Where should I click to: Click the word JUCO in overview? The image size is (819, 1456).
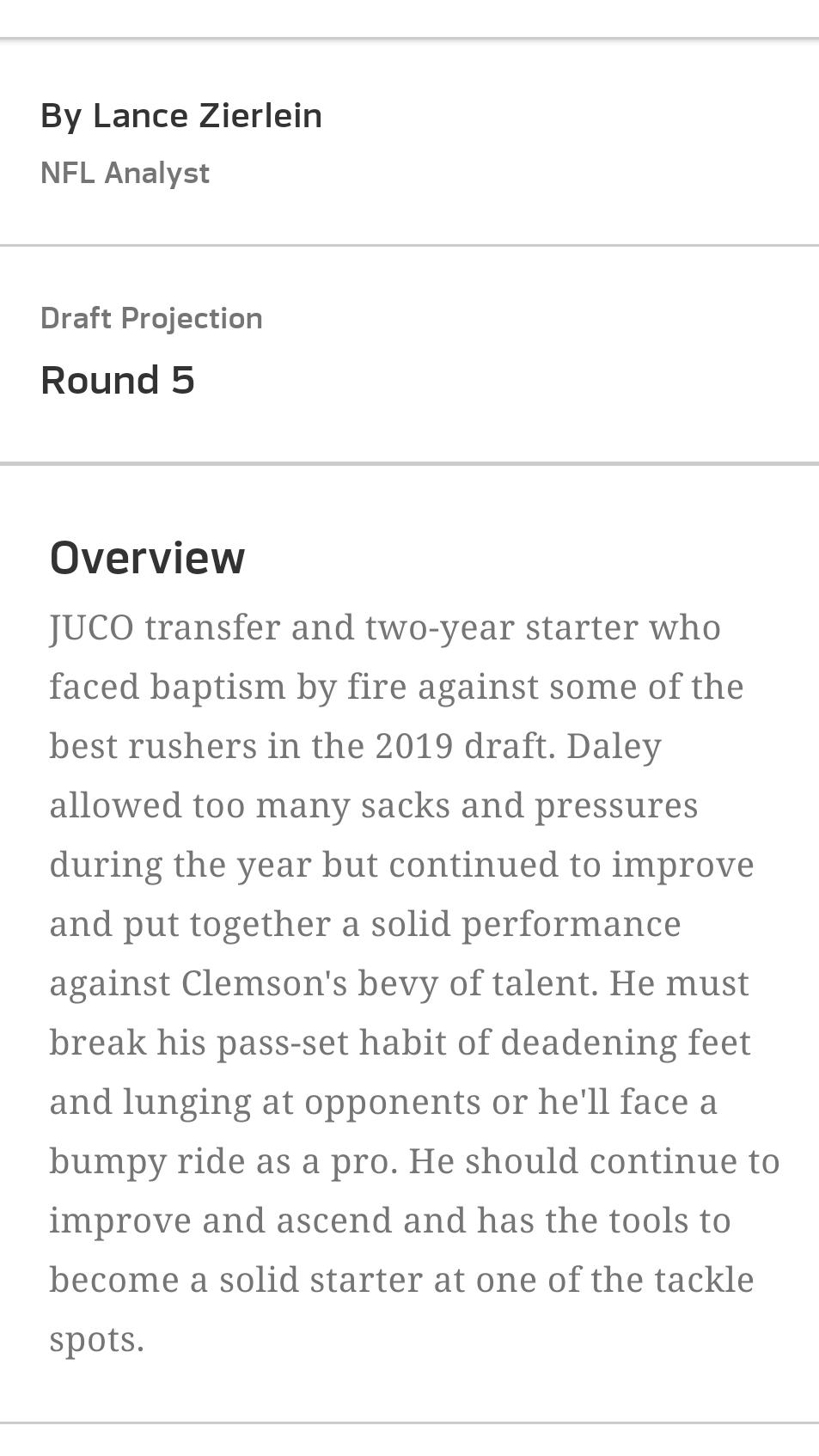point(92,627)
